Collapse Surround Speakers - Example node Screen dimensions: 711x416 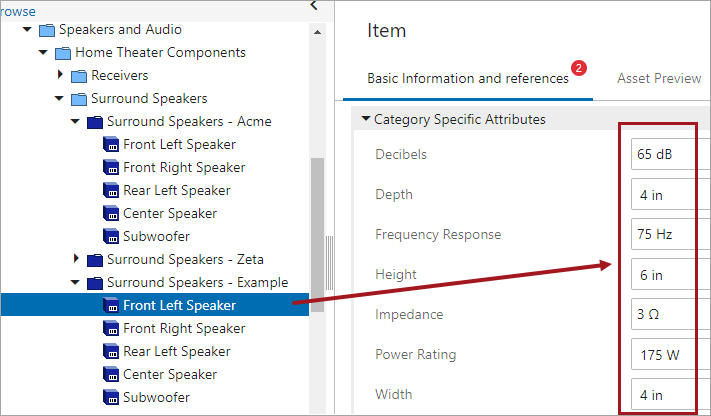click(x=76, y=283)
